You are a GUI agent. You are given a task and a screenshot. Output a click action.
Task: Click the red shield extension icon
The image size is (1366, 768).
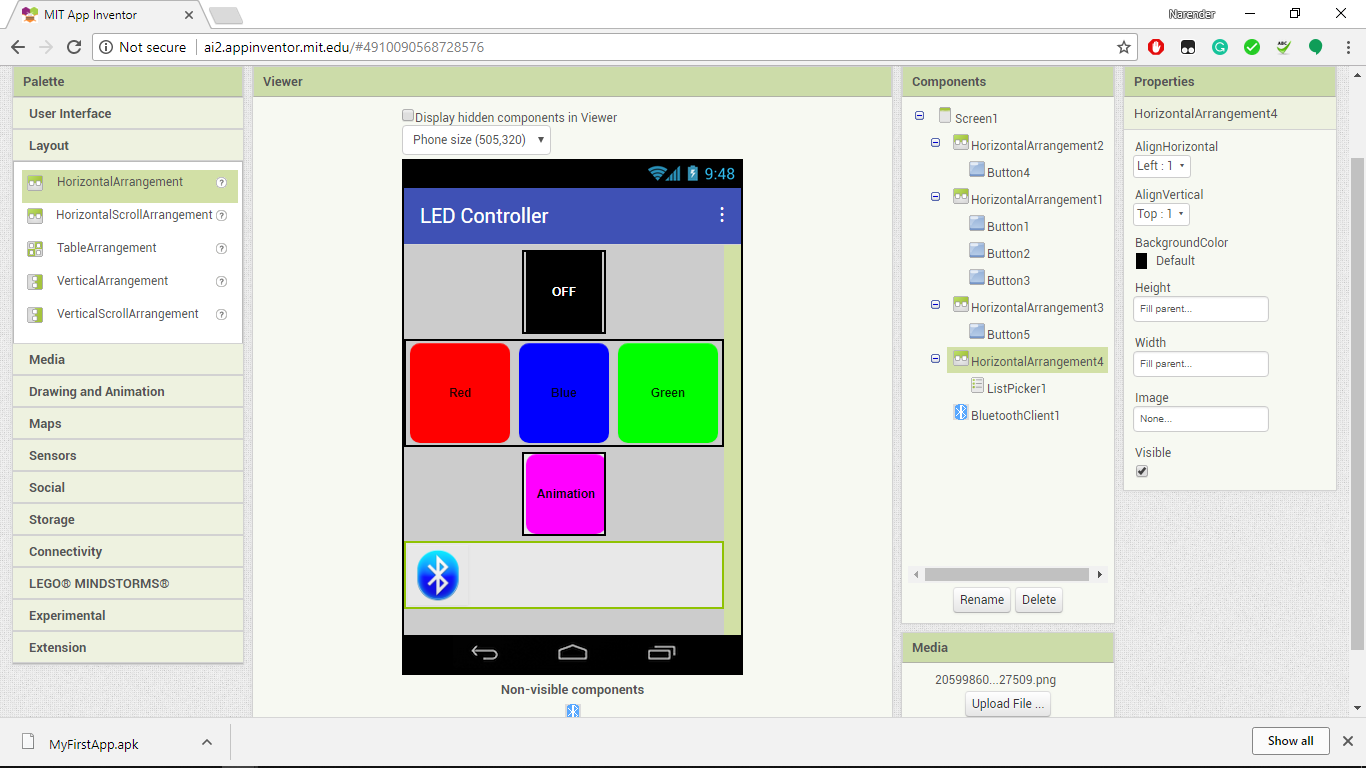(1156, 47)
